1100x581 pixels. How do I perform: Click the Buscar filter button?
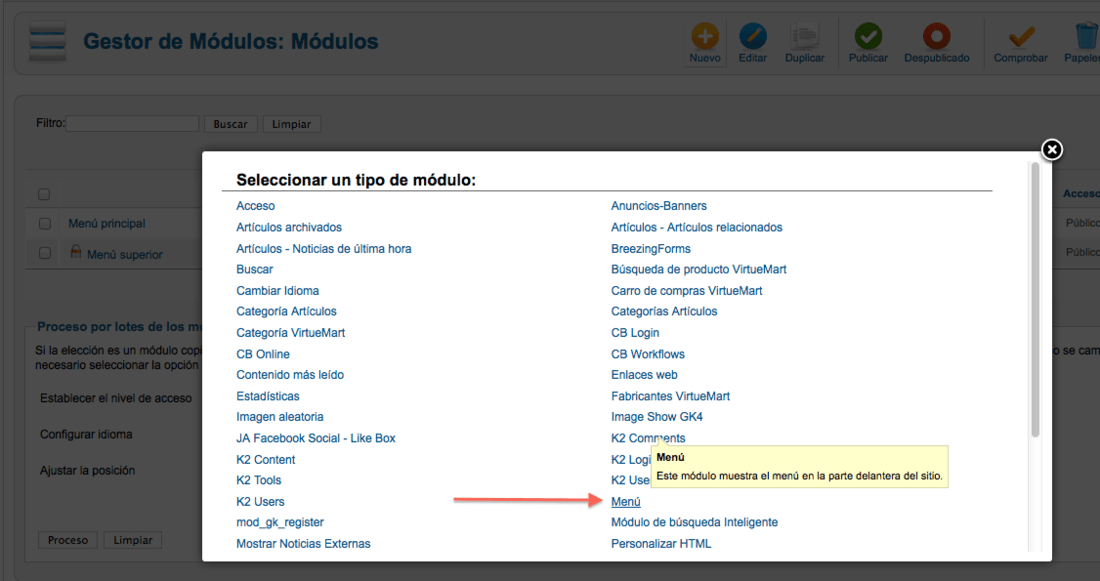pyautogui.click(x=230, y=123)
